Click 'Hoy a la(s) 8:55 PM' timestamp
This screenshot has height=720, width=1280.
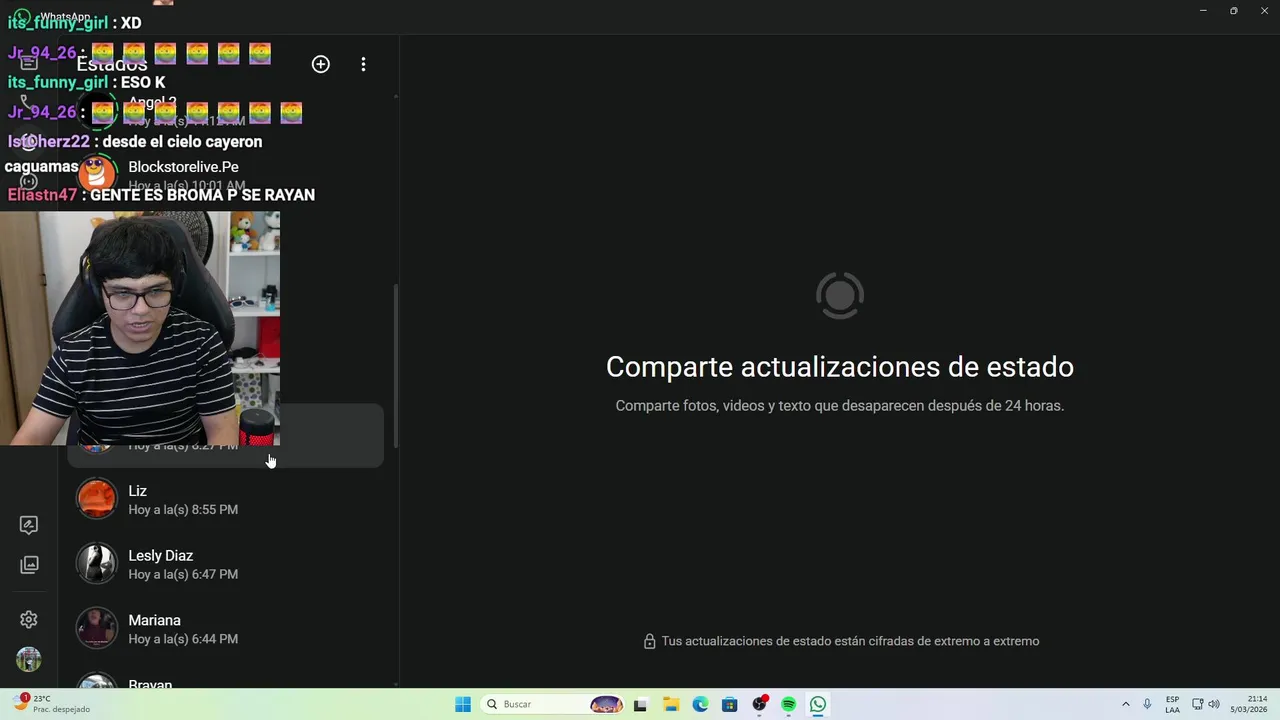point(183,510)
